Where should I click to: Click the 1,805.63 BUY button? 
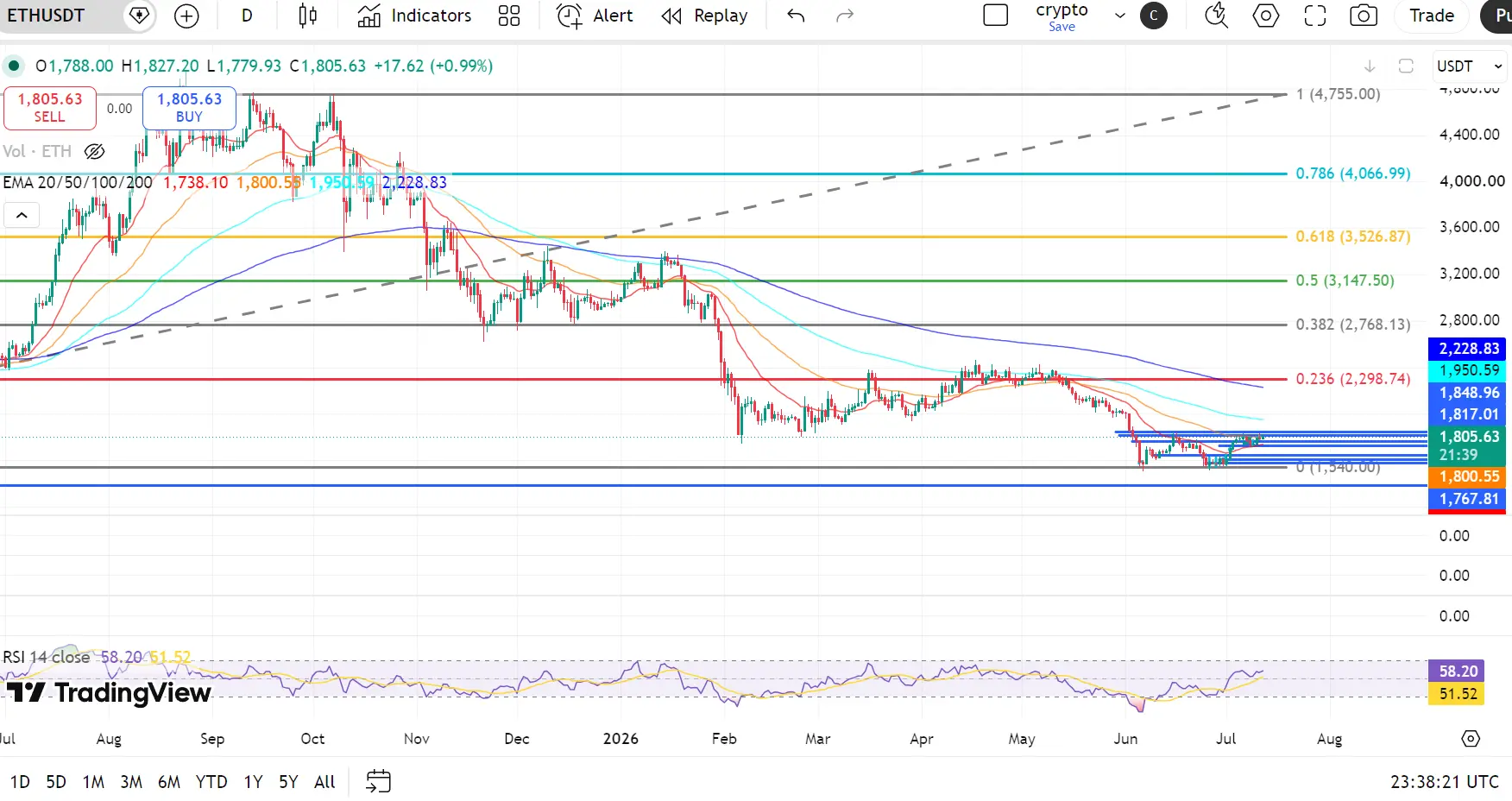tap(189, 108)
